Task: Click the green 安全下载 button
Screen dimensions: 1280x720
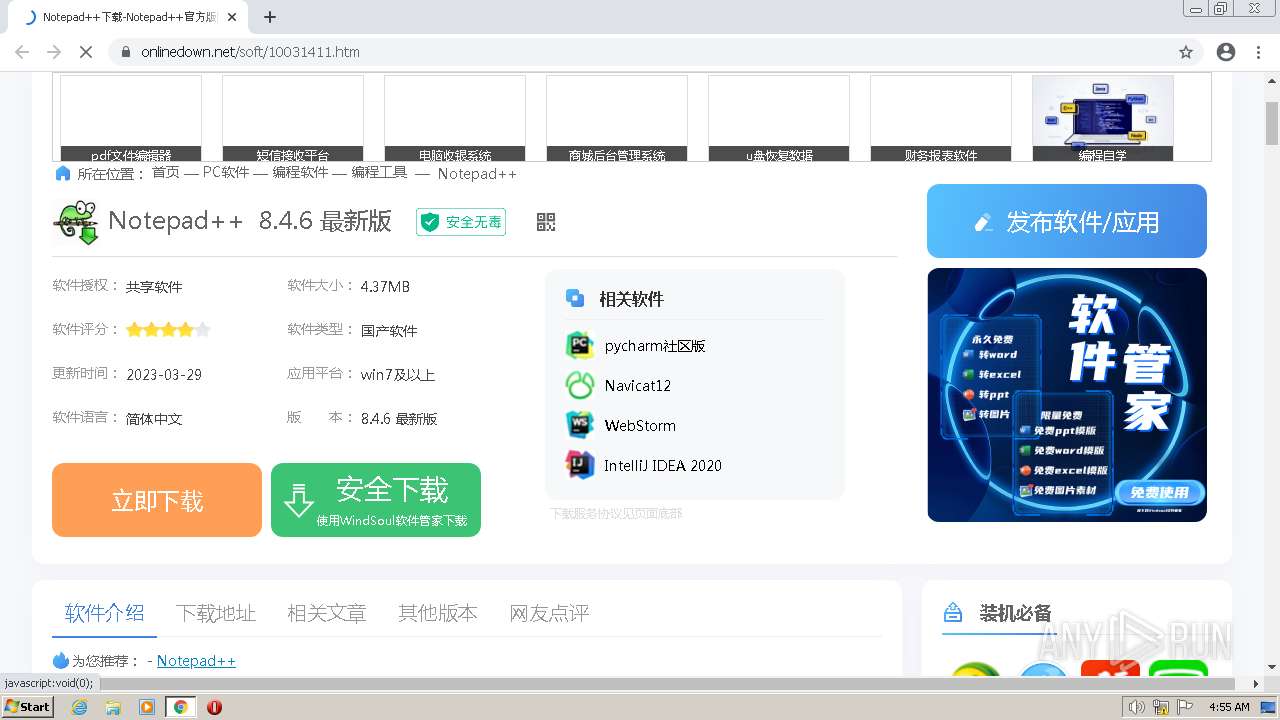Action: click(376, 500)
